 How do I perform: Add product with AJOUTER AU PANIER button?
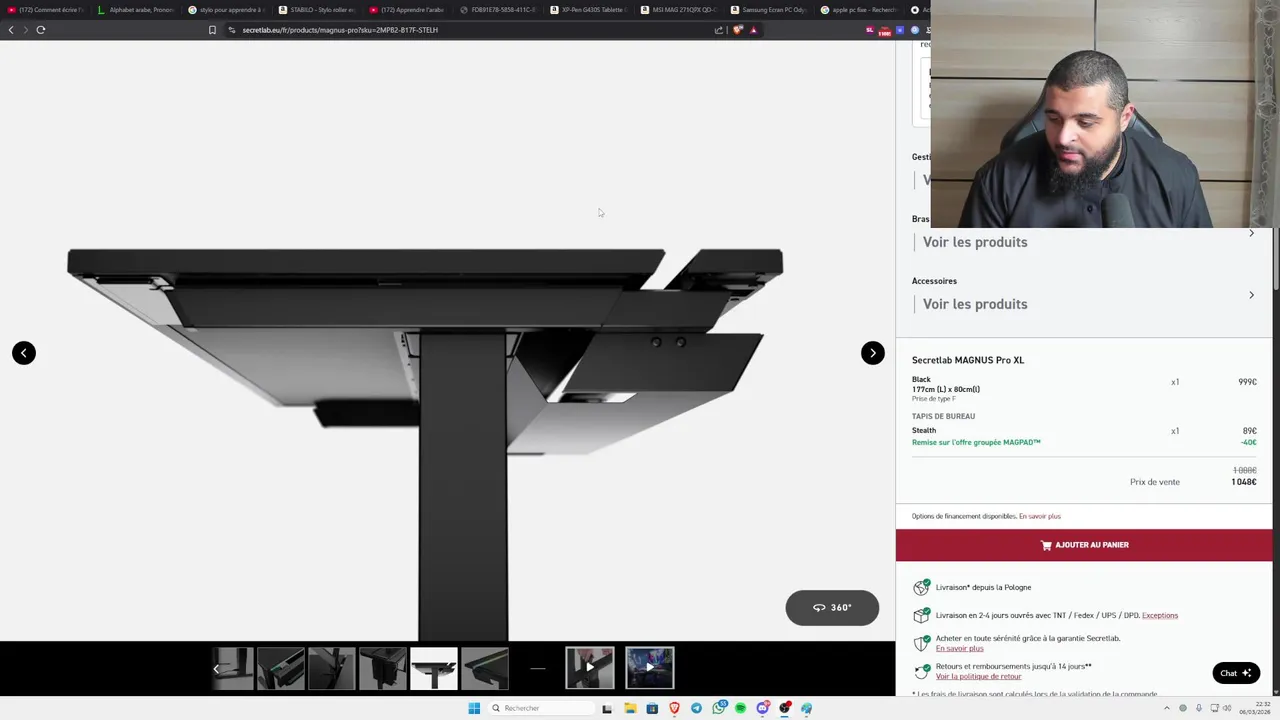1084,545
